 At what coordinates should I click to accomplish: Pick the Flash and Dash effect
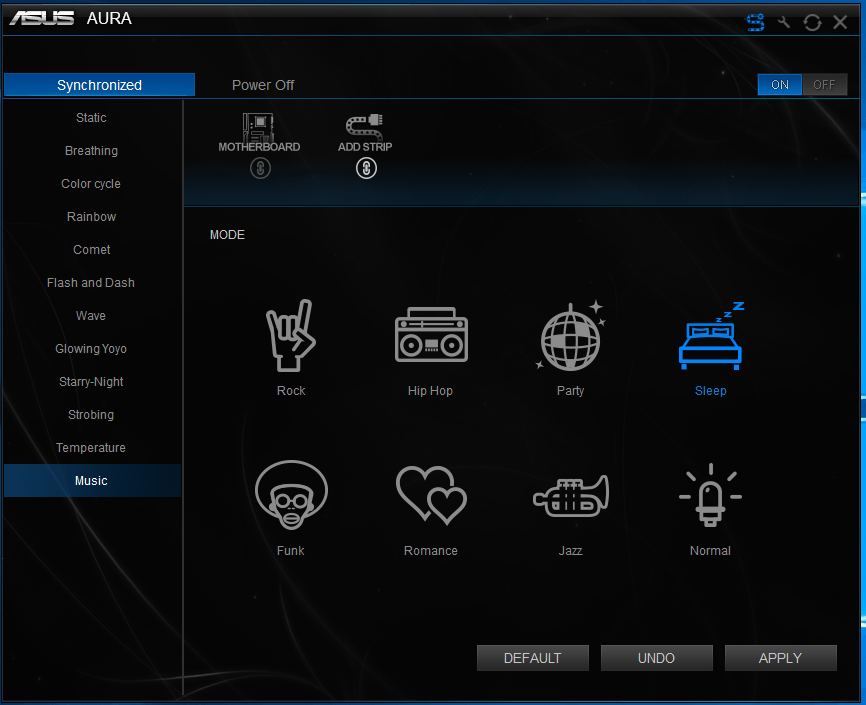[x=92, y=283]
